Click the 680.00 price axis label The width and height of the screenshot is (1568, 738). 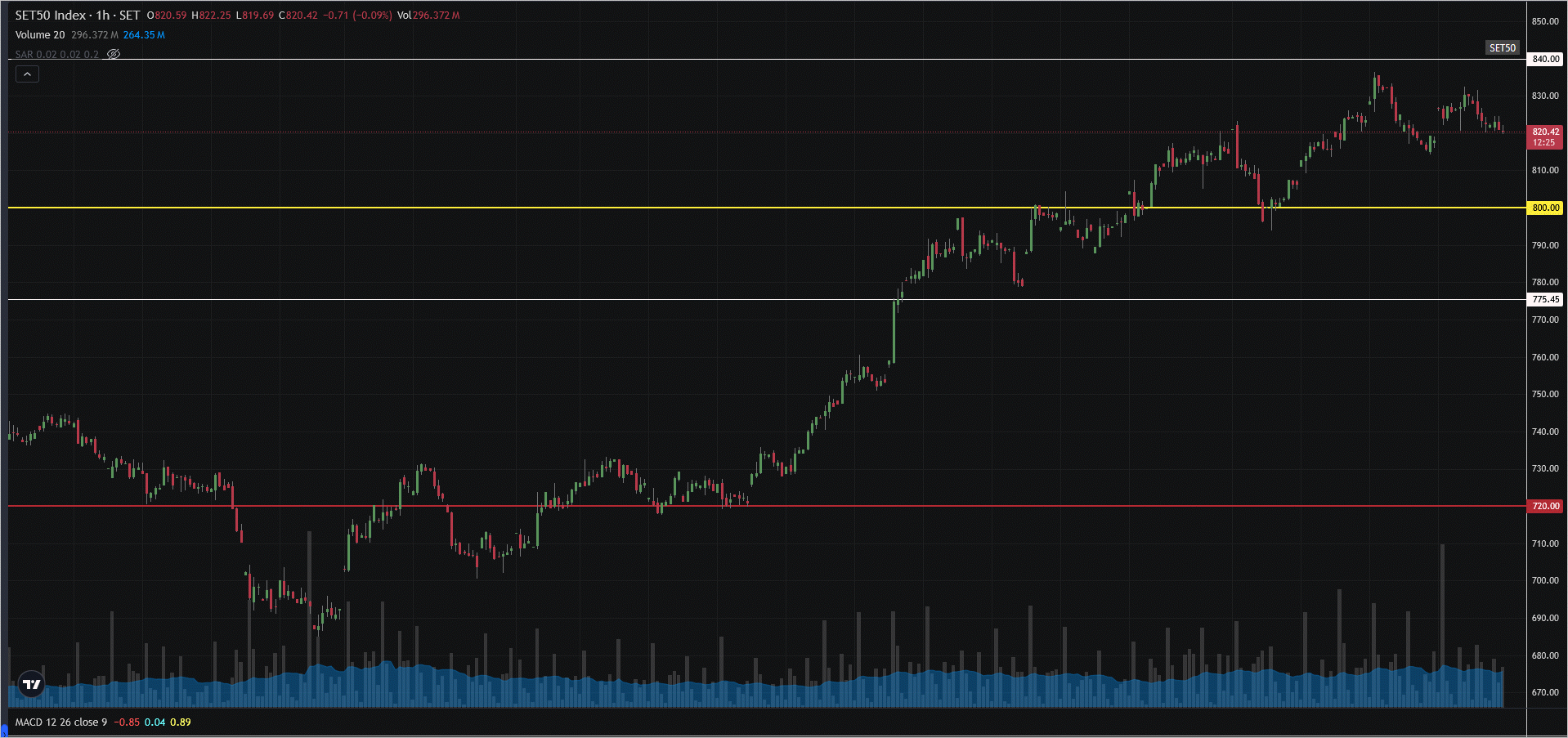pyautogui.click(x=1545, y=655)
